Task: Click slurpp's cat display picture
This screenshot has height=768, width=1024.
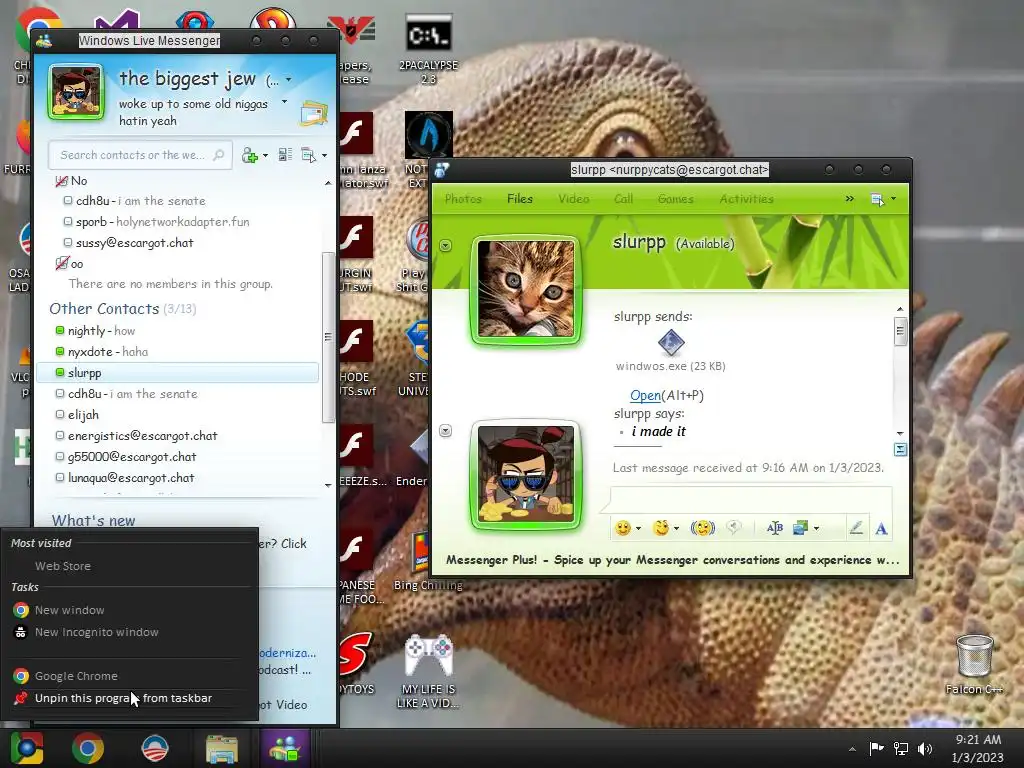Action: tap(526, 289)
